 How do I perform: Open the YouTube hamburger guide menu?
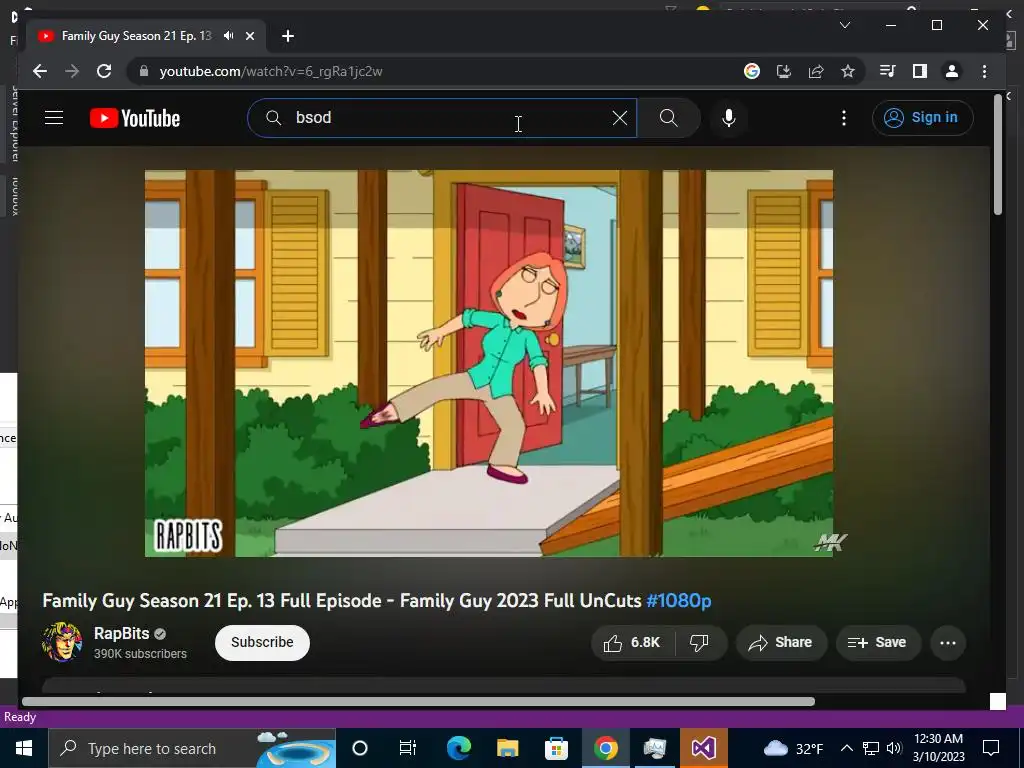tap(54, 118)
